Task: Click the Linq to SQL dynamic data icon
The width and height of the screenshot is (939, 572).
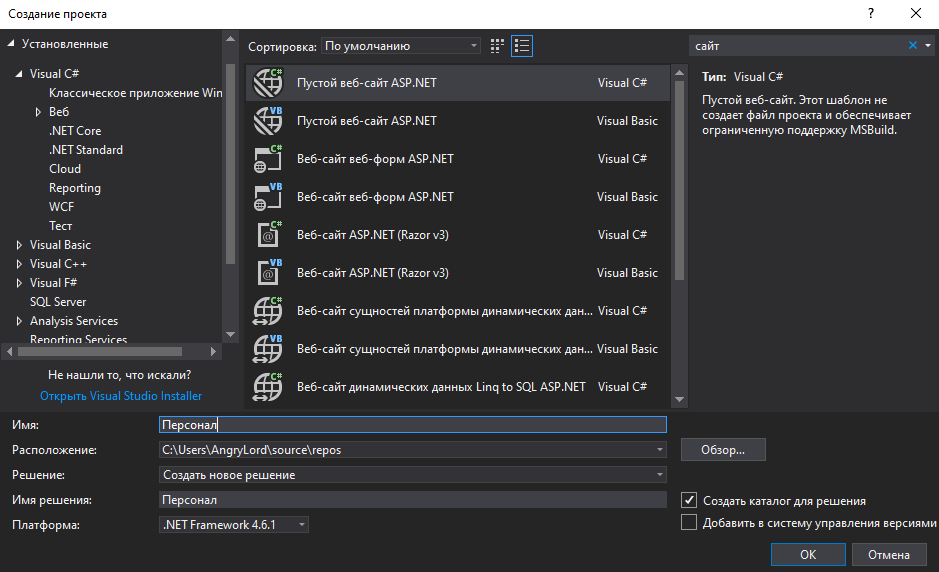Action: point(268,387)
